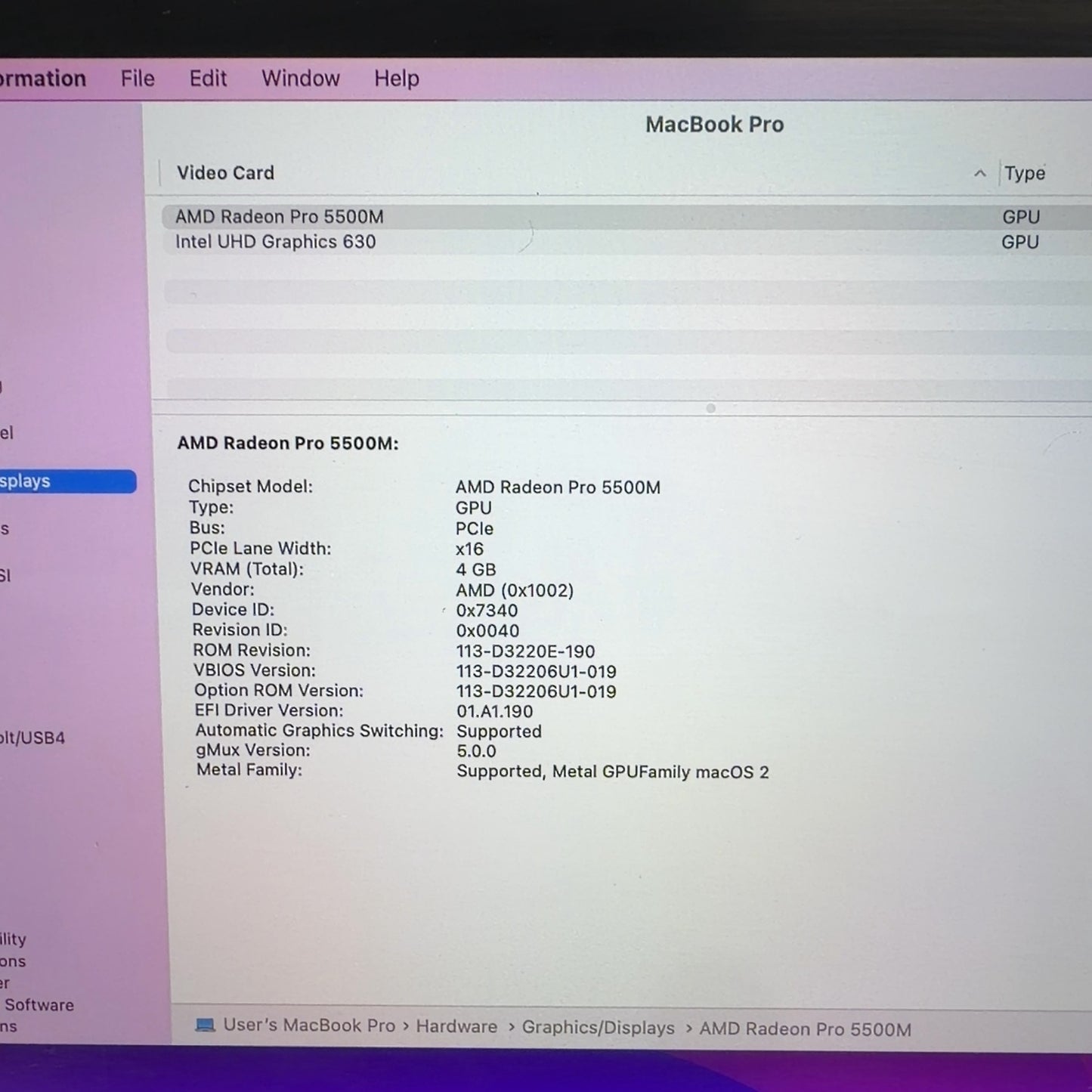Click the Automatic Graphics Switching Supported value
The height and width of the screenshot is (1092, 1092).
[x=499, y=732]
